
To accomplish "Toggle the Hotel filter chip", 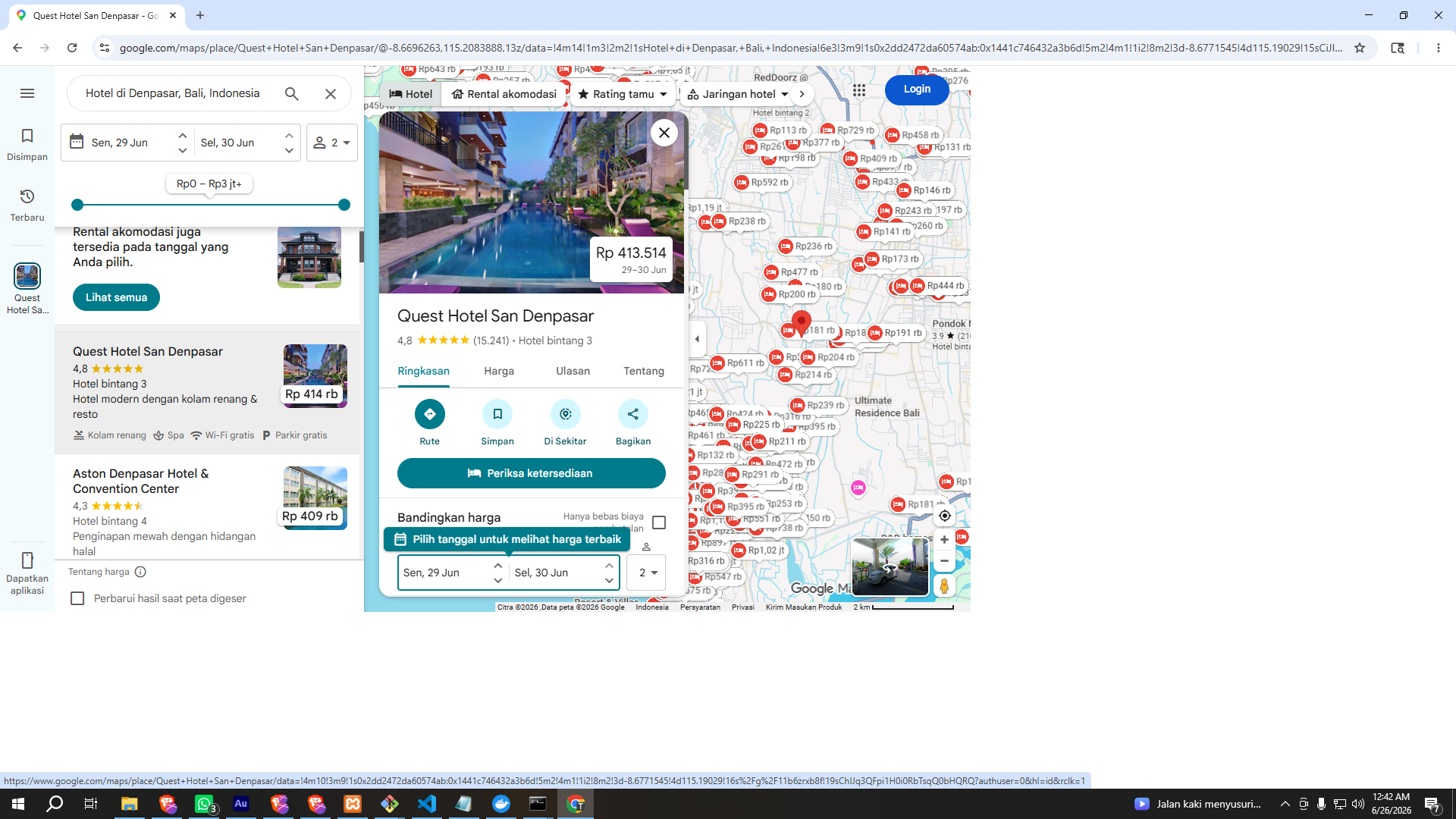I will point(411,94).
